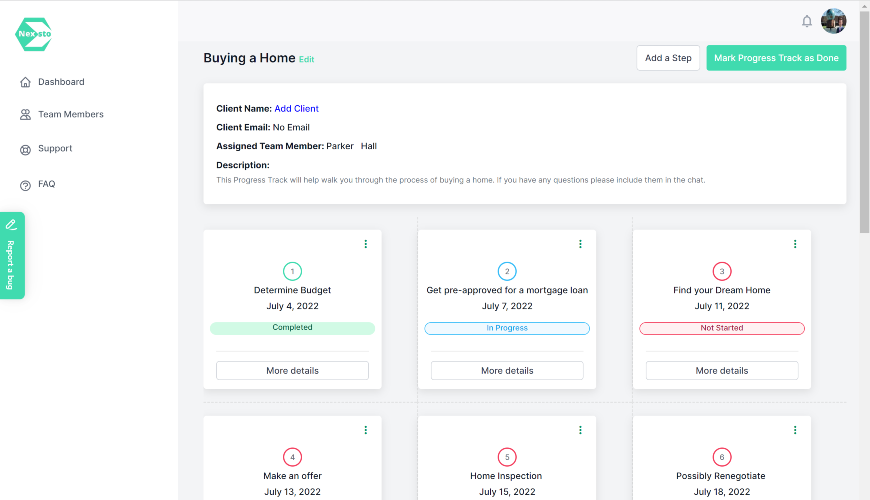Go to Team Members page
The width and height of the screenshot is (870, 500).
point(71,115)
